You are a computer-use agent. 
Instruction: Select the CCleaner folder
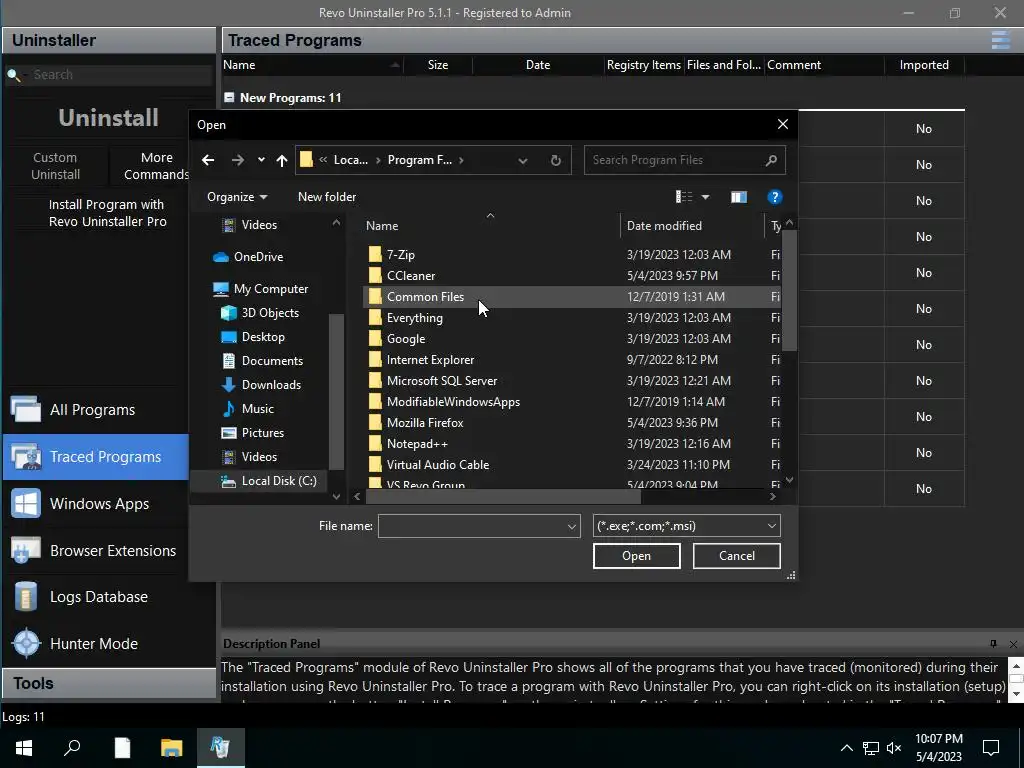point(411,276)
